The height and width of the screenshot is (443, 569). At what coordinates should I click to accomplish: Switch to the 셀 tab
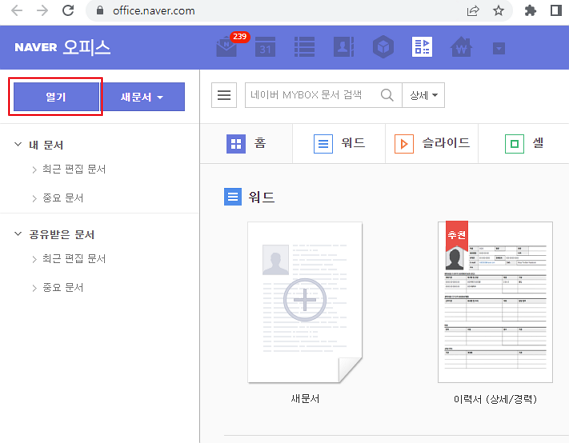click(x=524, y=143)
